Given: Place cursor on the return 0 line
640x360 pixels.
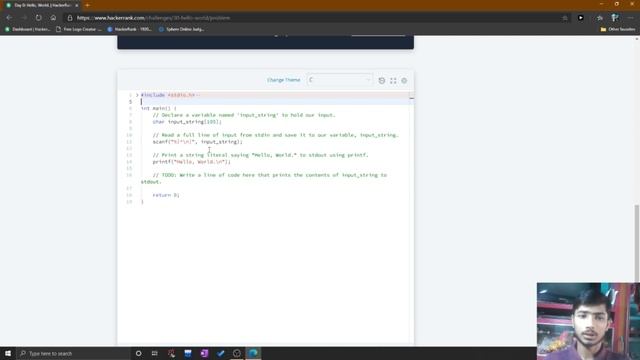Looking at the screenshot, I should pos(166,195).
